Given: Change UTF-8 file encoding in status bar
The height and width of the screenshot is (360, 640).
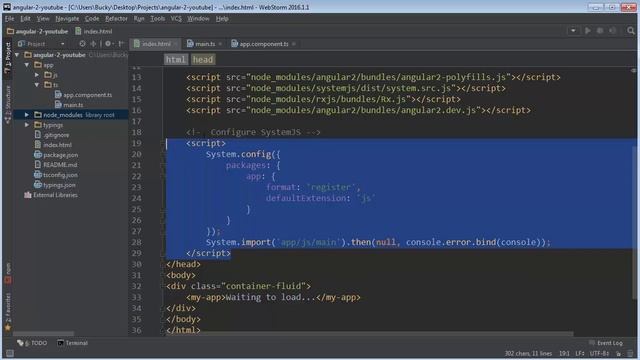Looking at the screenshot, I should pos(600,353).
